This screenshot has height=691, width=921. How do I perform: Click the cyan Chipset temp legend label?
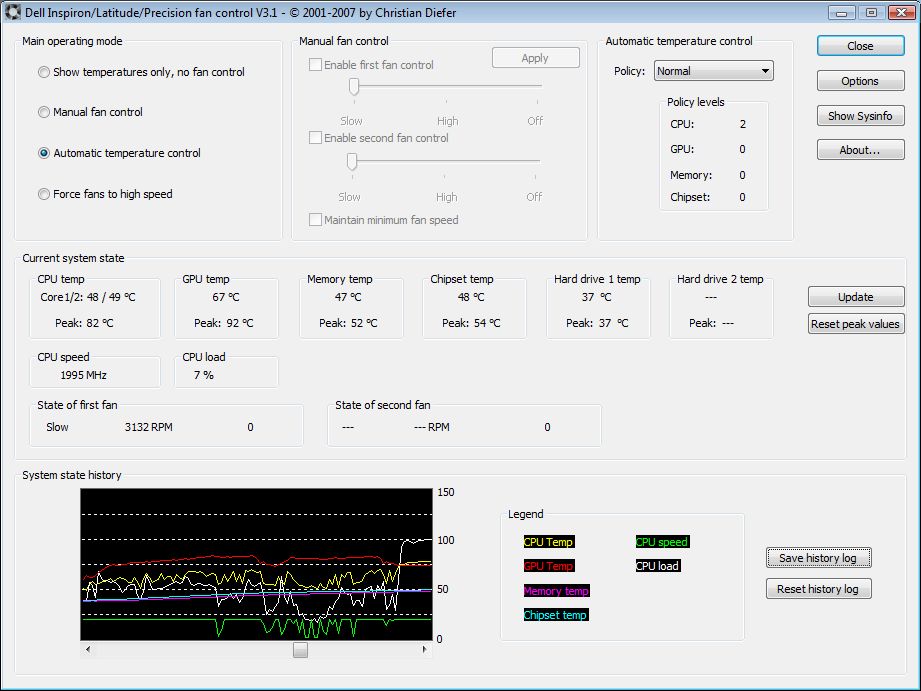click(556, 615)
